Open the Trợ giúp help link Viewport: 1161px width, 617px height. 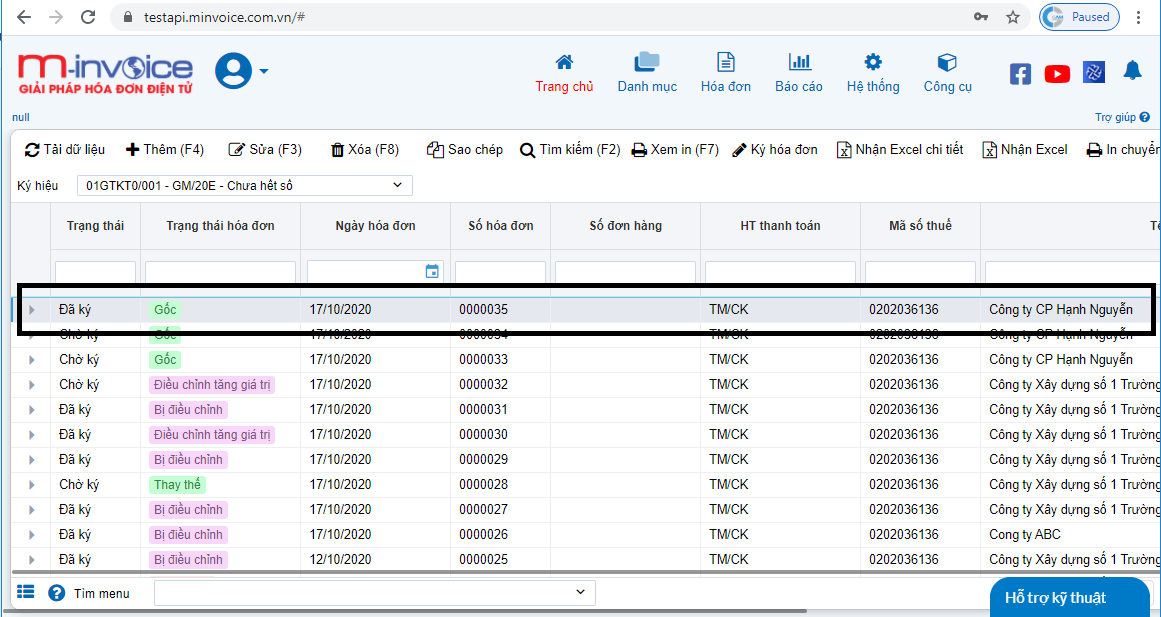click(1122, 117)
